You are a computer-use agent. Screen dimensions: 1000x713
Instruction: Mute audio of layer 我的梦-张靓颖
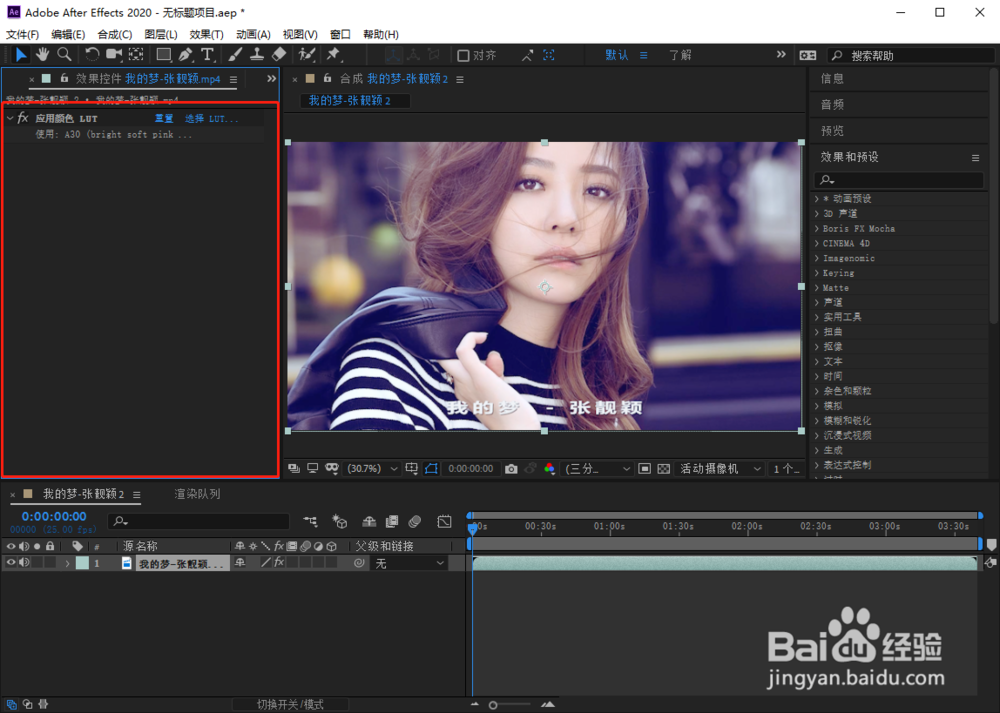tap(24, 562)
